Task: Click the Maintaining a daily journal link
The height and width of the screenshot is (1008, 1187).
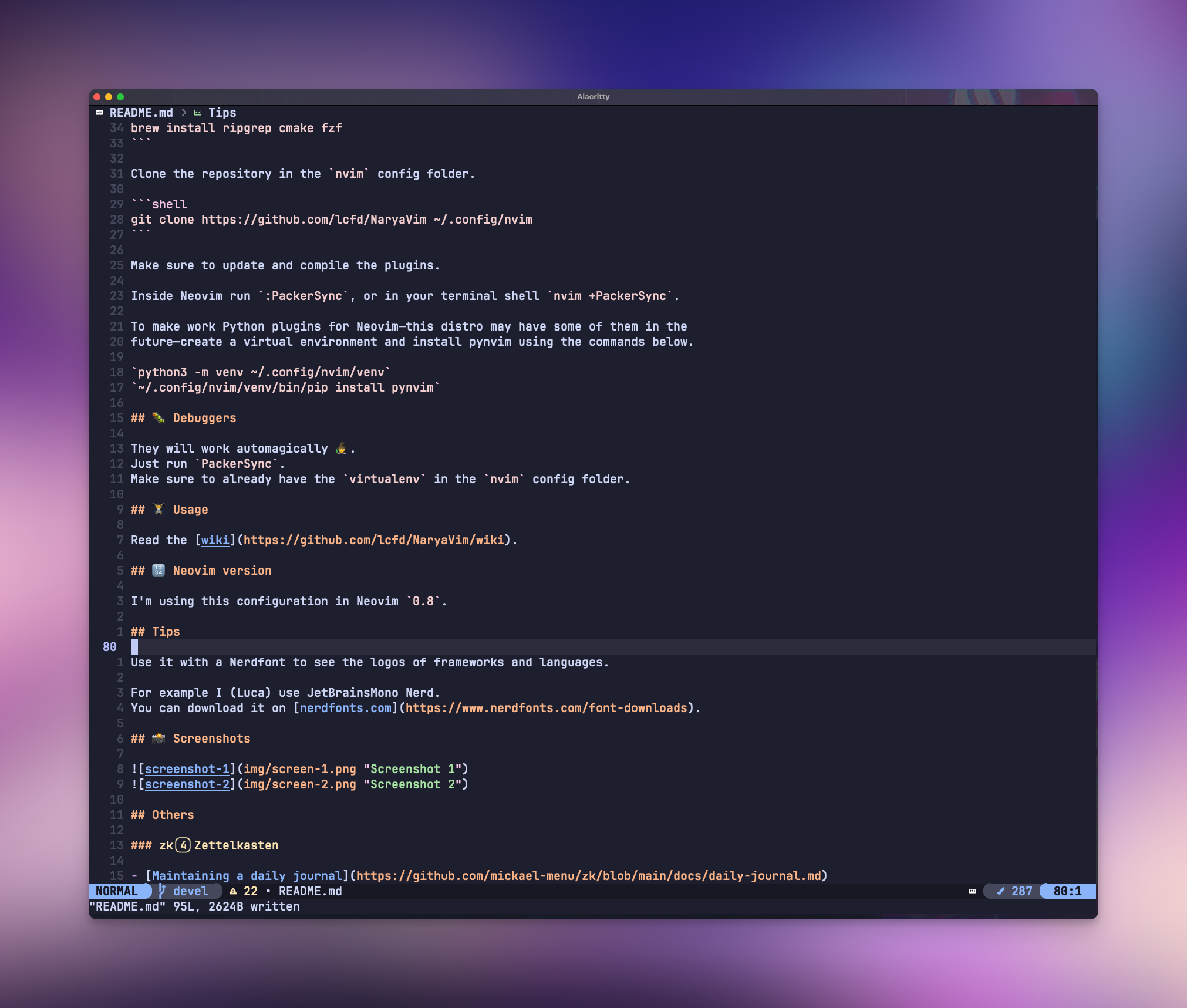Action: pos(247,876)
